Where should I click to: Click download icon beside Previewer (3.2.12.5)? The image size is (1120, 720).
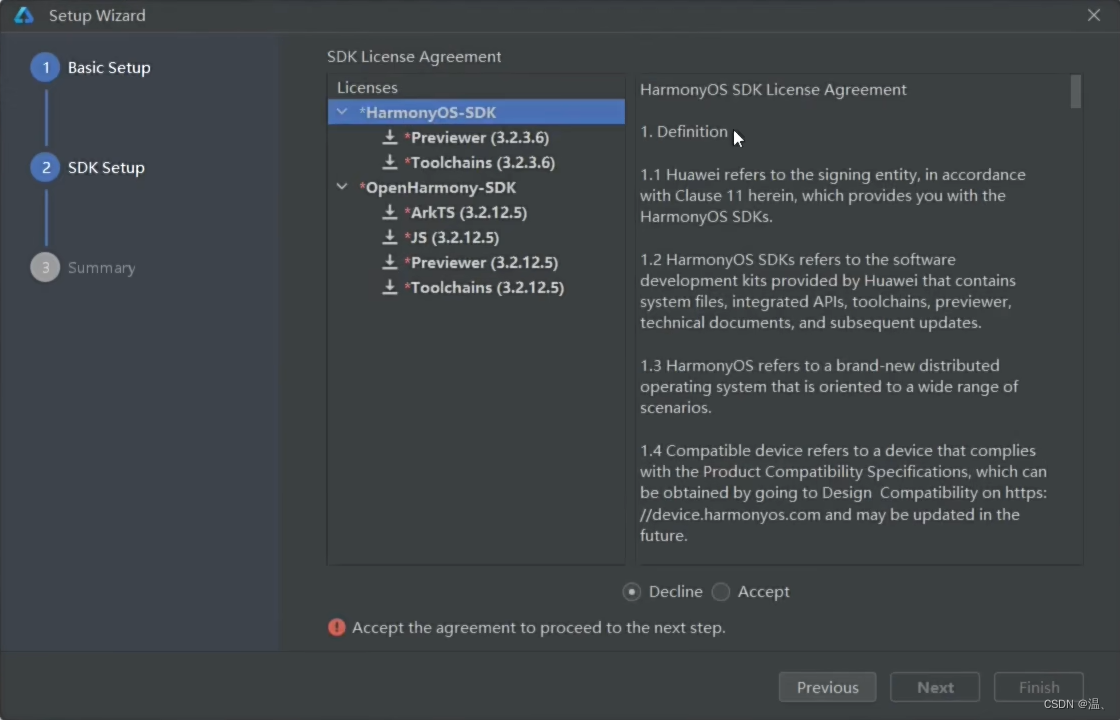tap(389, 262)
